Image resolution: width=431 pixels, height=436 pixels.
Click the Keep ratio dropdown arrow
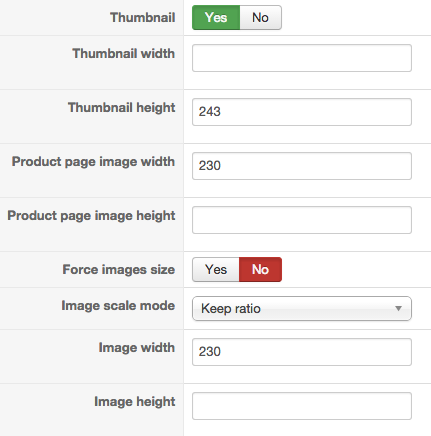(x=398, y=309)
